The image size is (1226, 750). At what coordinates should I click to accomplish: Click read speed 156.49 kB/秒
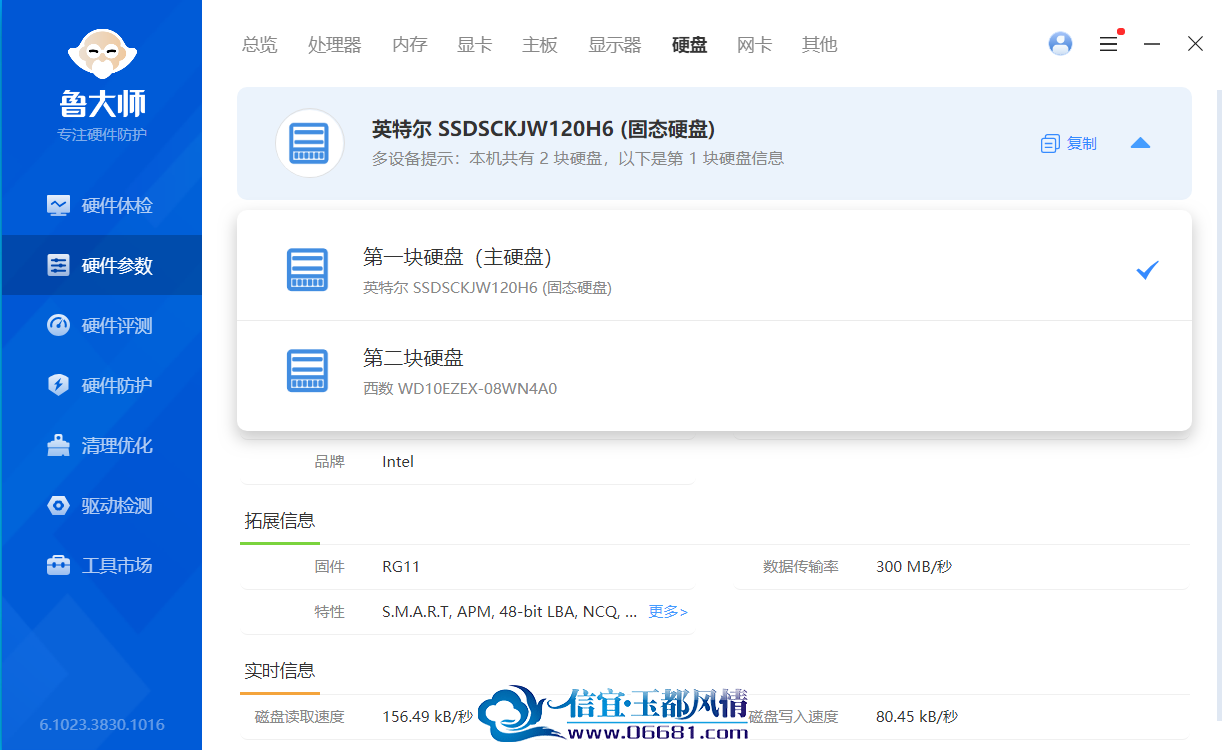coord(427,717)
